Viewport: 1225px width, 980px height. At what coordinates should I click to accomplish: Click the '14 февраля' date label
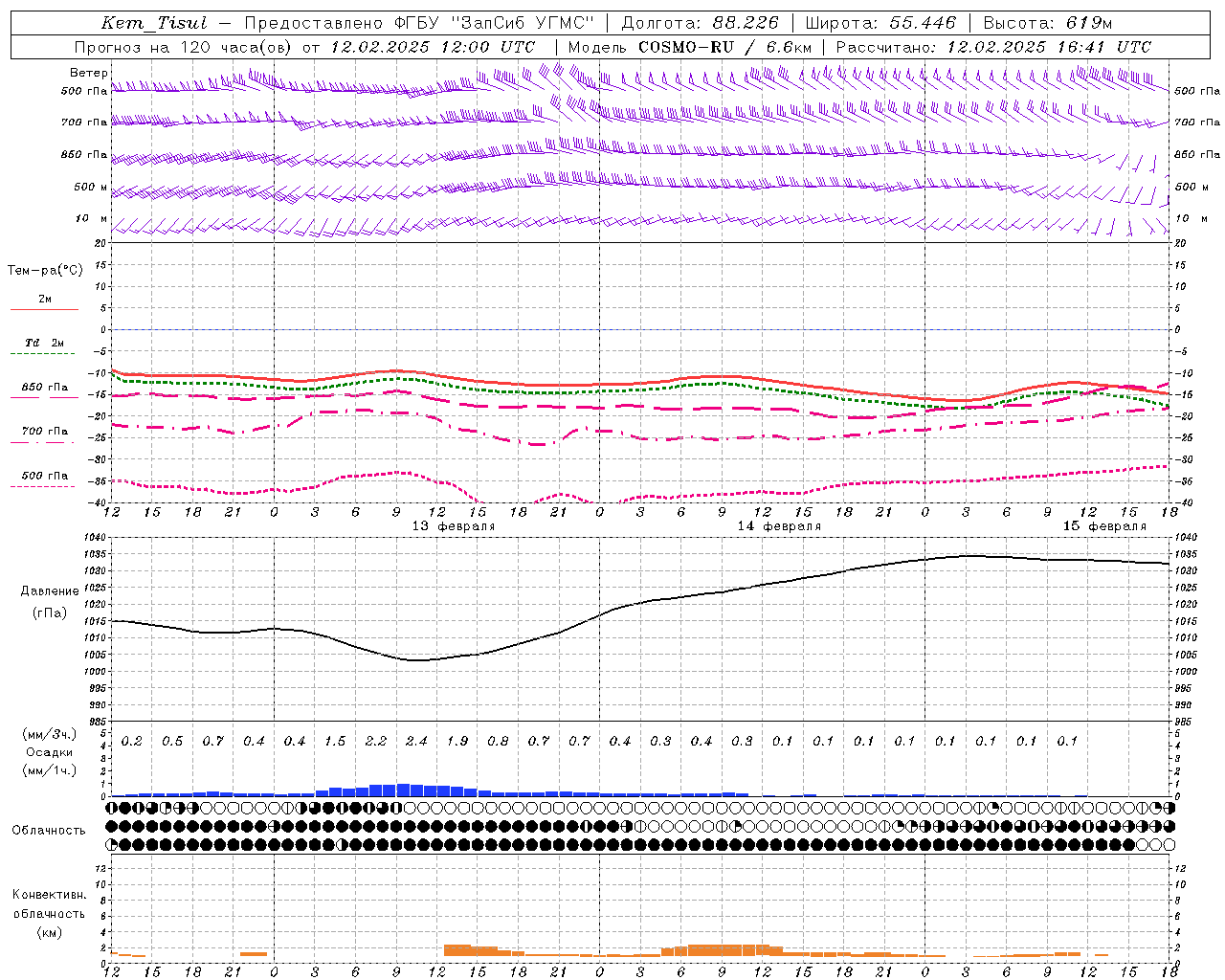click(779, 526)
